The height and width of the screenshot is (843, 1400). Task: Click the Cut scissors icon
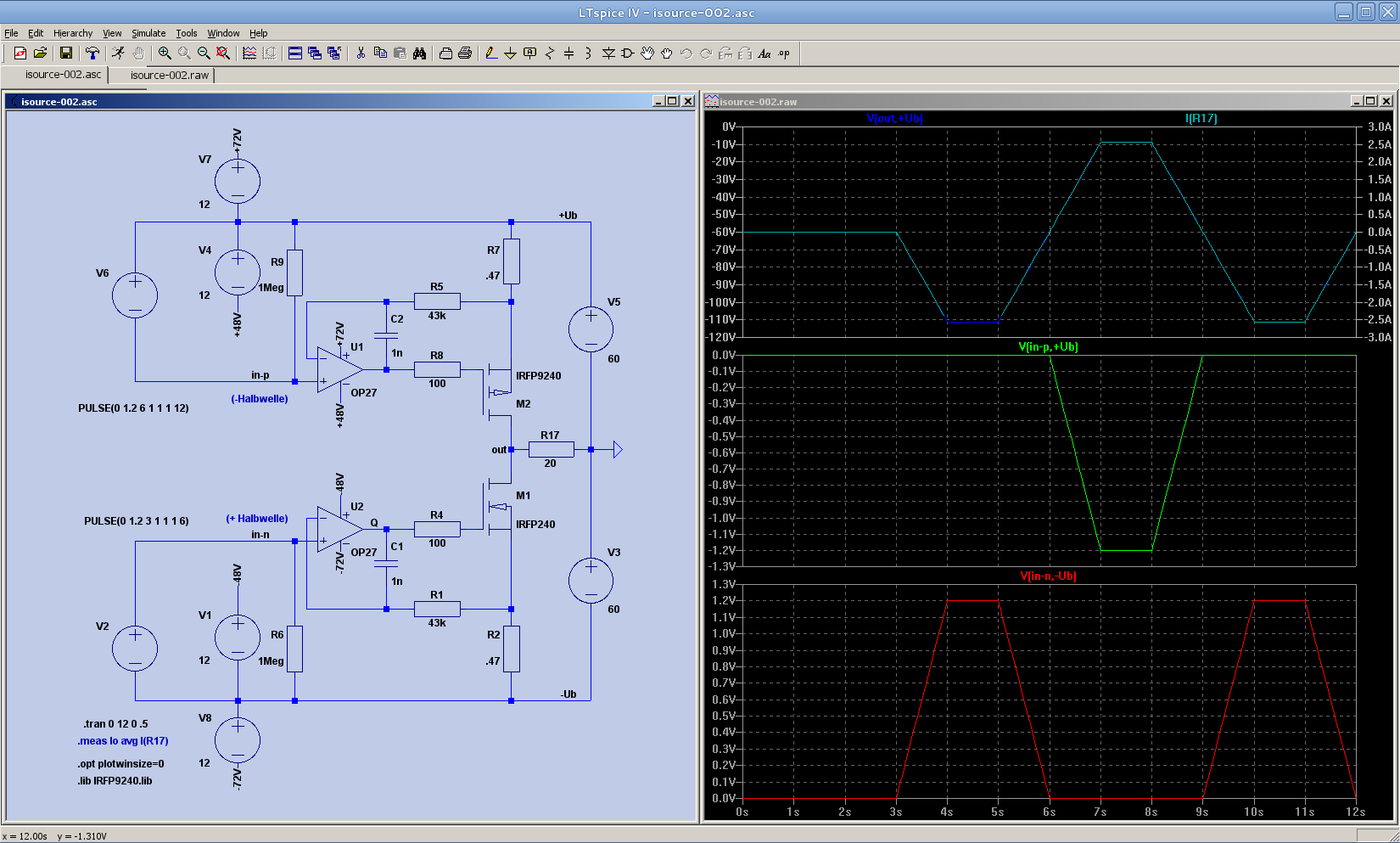click(x=361, y=53)
